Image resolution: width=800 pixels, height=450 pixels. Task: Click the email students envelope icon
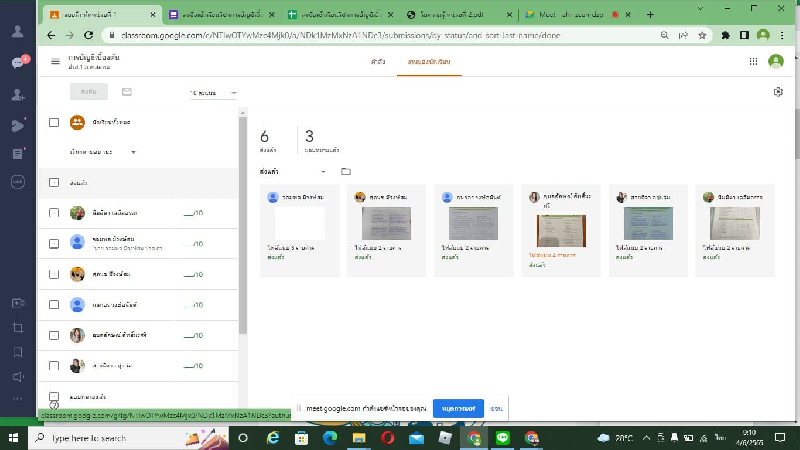(x=127, y=92)
